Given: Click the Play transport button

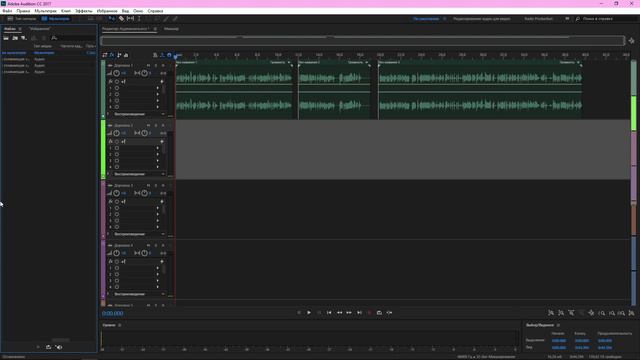Looking at the screenshot, I should (x=309, y=313).
